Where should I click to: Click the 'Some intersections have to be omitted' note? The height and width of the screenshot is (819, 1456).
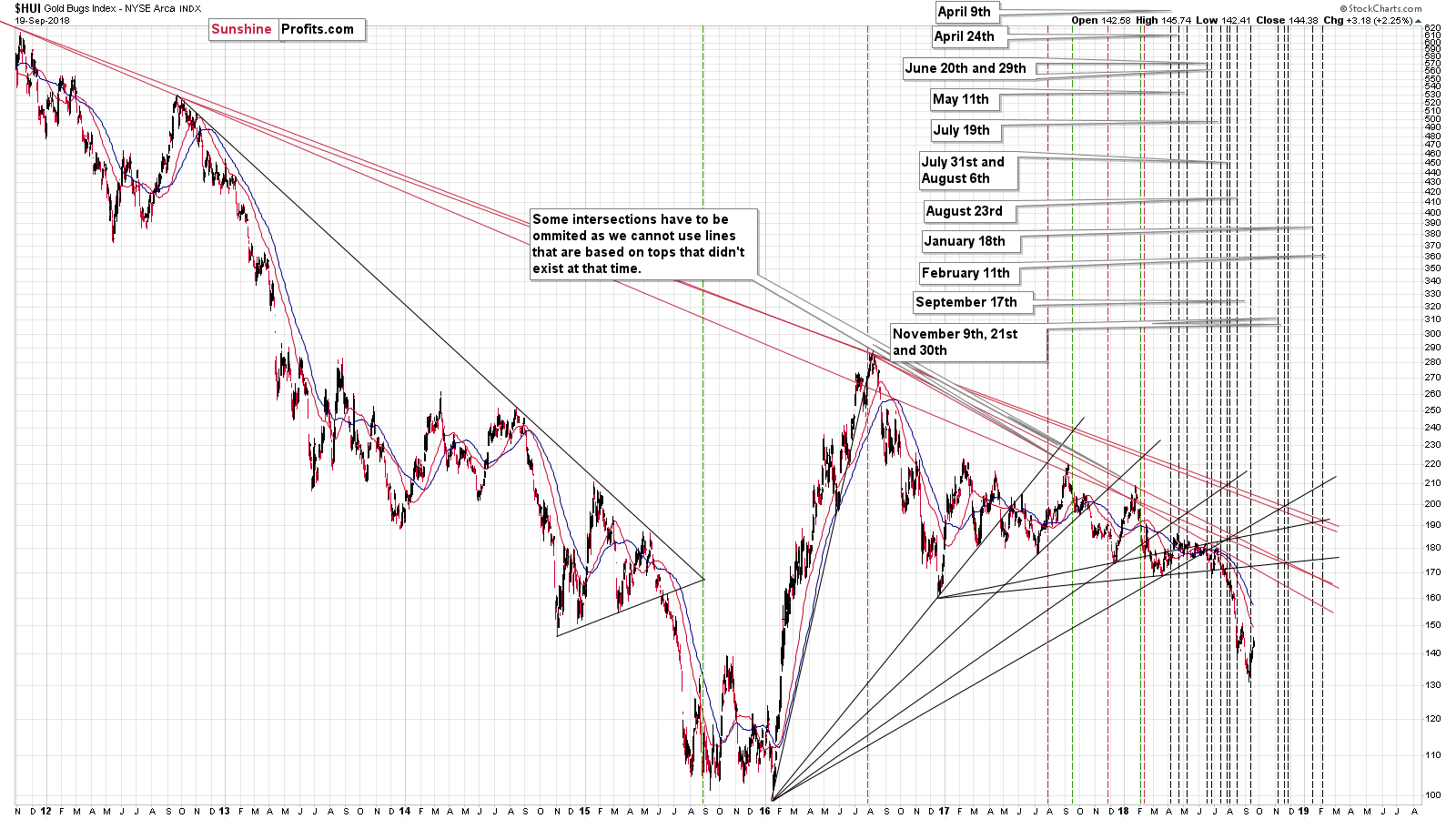(643, 244)
